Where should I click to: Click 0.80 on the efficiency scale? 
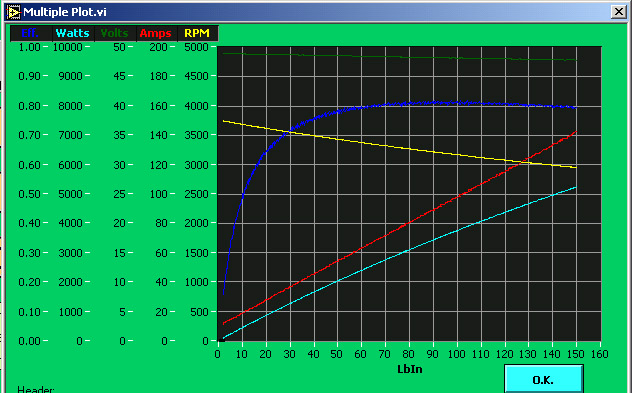click(x=29, y=106)
